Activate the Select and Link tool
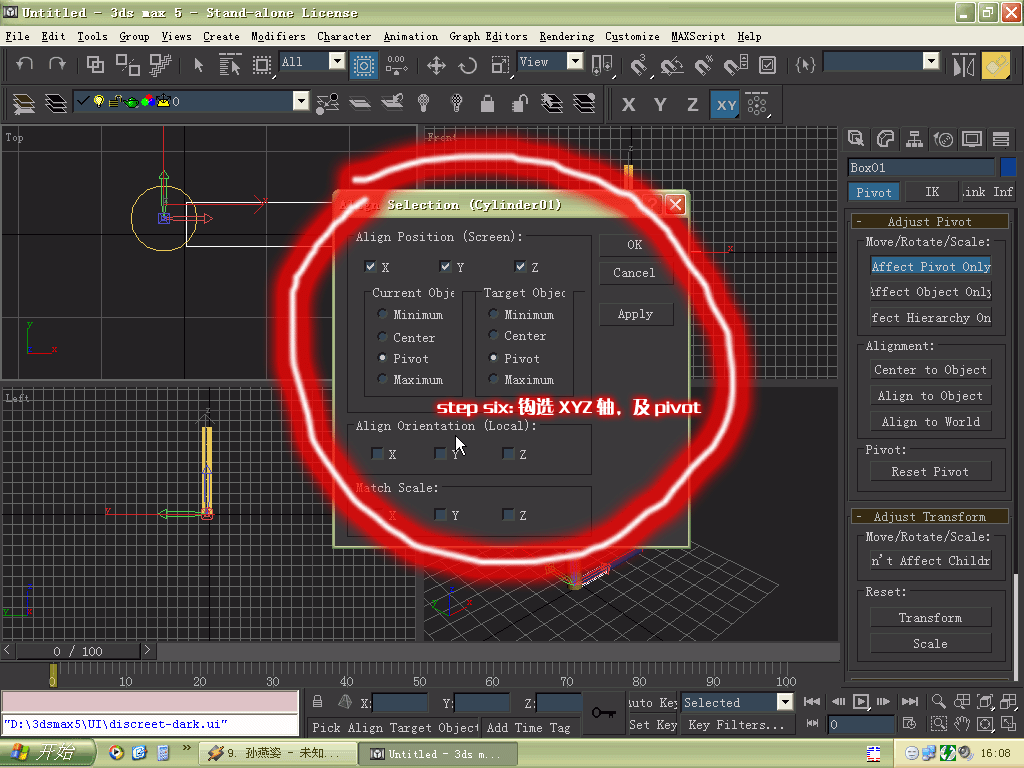This screenshot has width=1024, height=768. [x=95, y=64]
